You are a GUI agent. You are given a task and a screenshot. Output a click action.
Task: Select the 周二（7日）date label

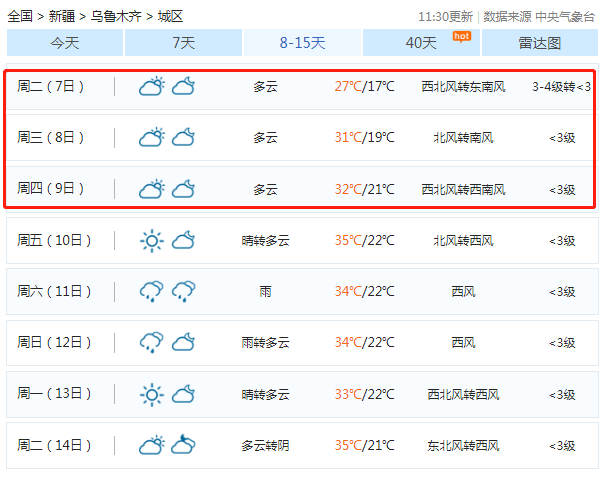coord(50,86)
